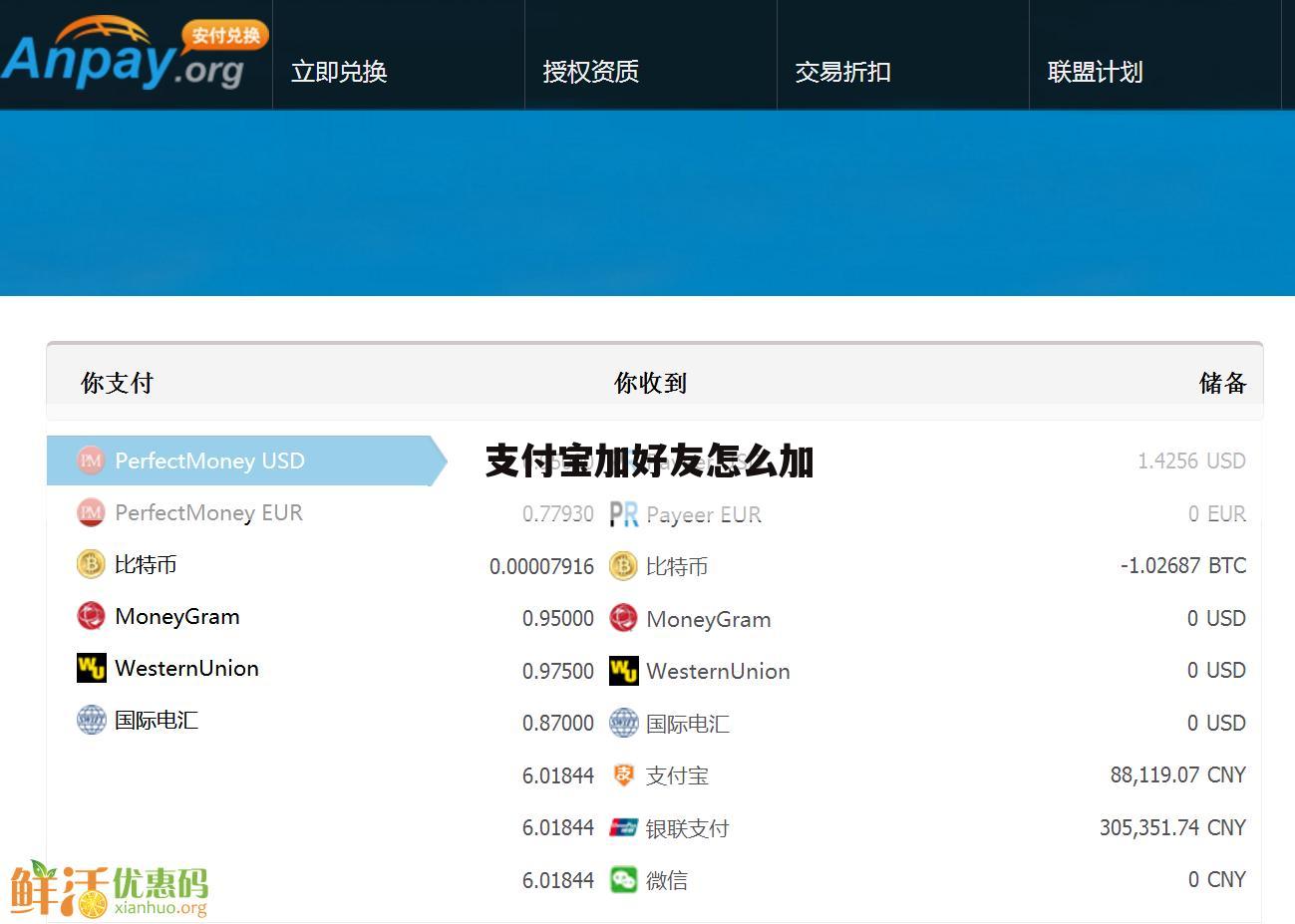Choose WesternUnion in the pay column
This screenshot has width=1295, height=924.
[x=186, y=668]
